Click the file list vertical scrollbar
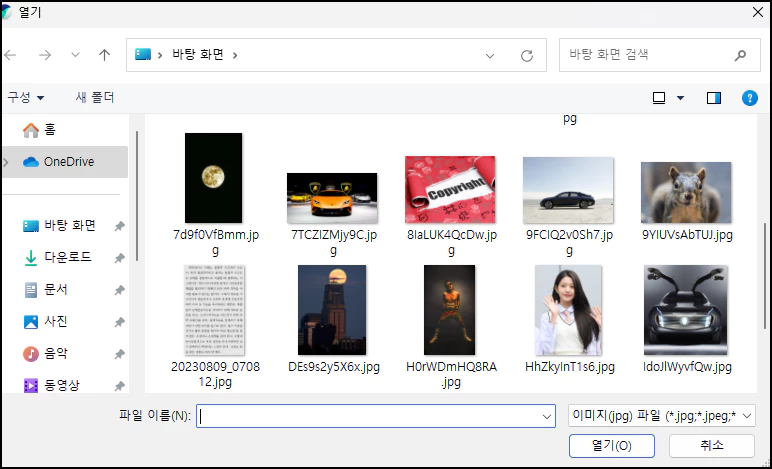This screenshot has width=772, height=469. coord(765,276)
